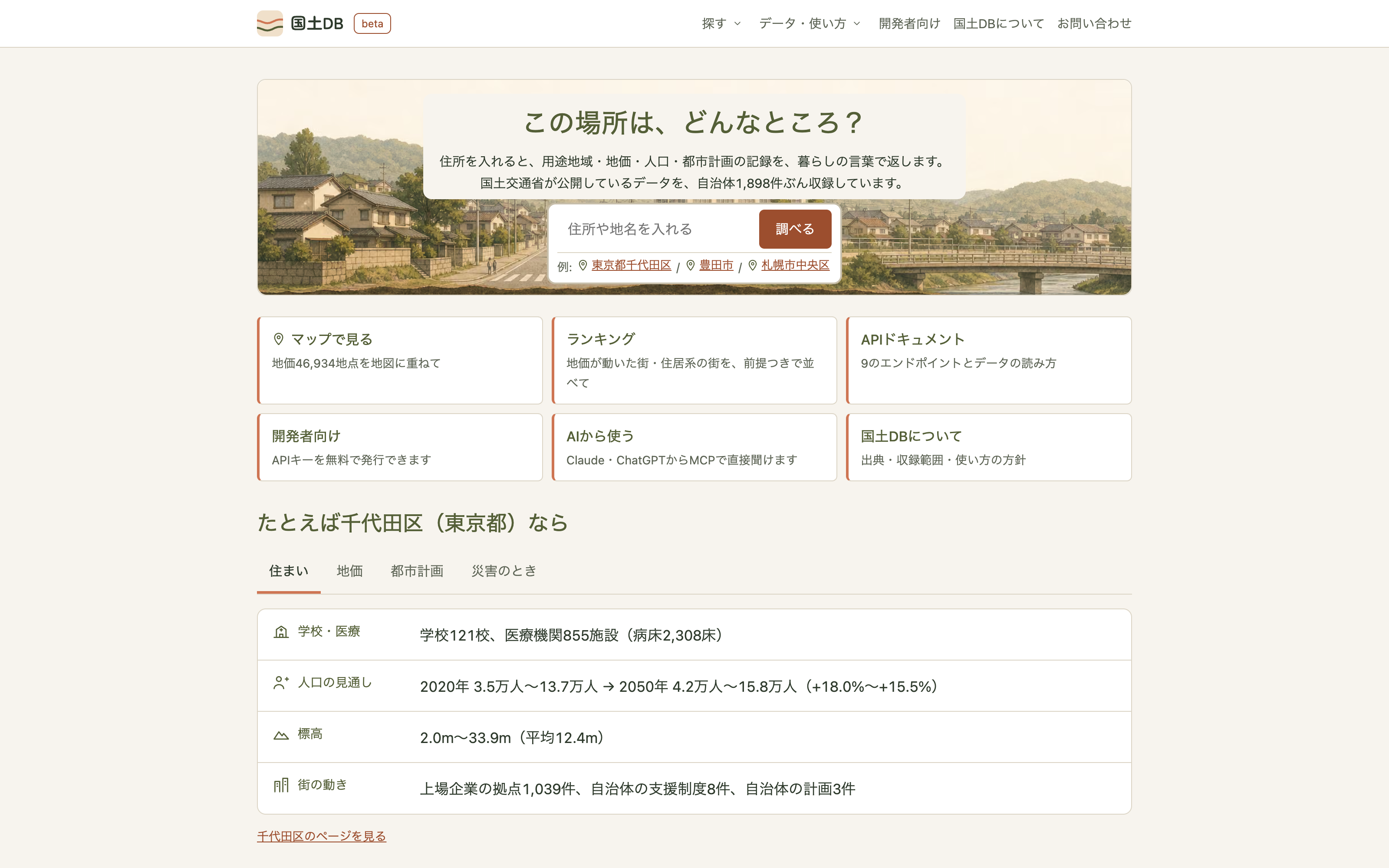Image resolution: width=1389 pixels, height=868 pixels.
Task: Click the buildings icon beside 街の動き
Action: point(281,785)
